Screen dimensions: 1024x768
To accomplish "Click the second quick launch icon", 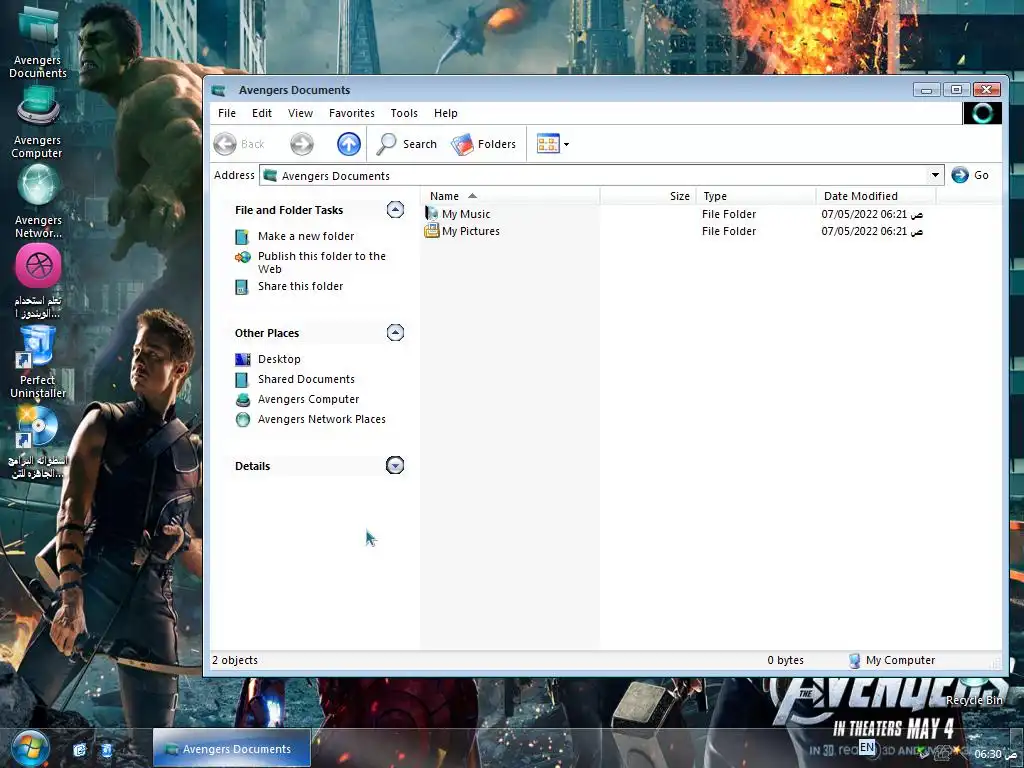I will (x=106, y=749).
